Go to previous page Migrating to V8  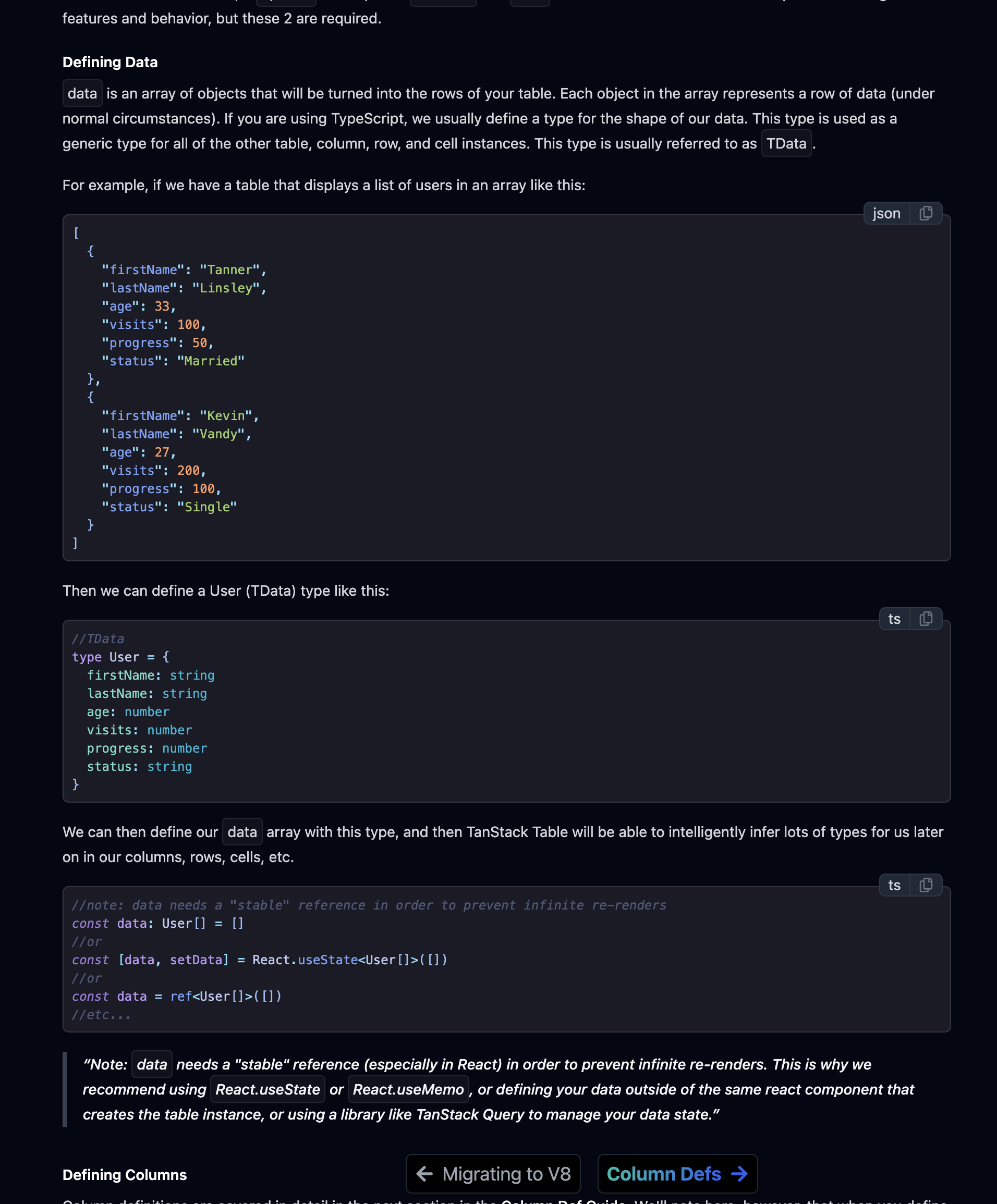[x=493, y=1174]
